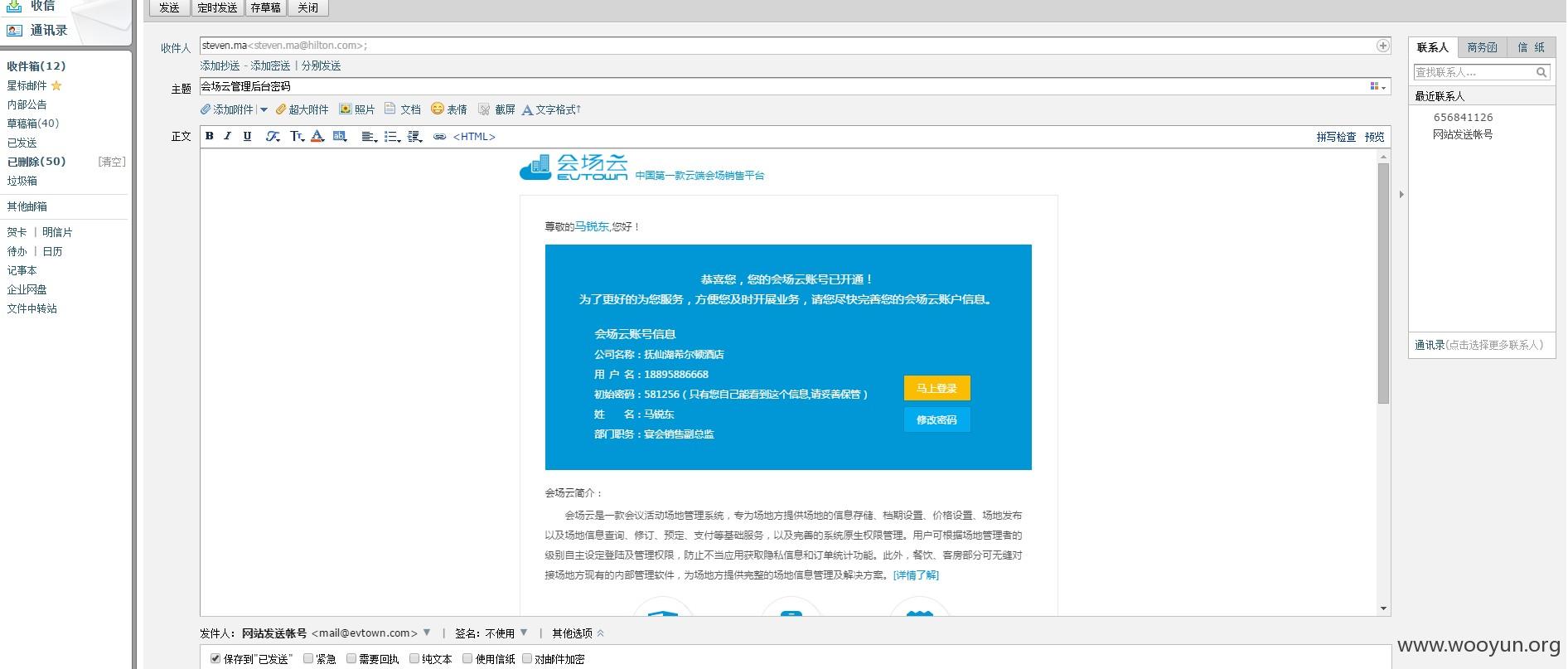Viewport: 1568px width, 669px height.
Task: Open 已删除(50) folder
Action: pos(36,162)
